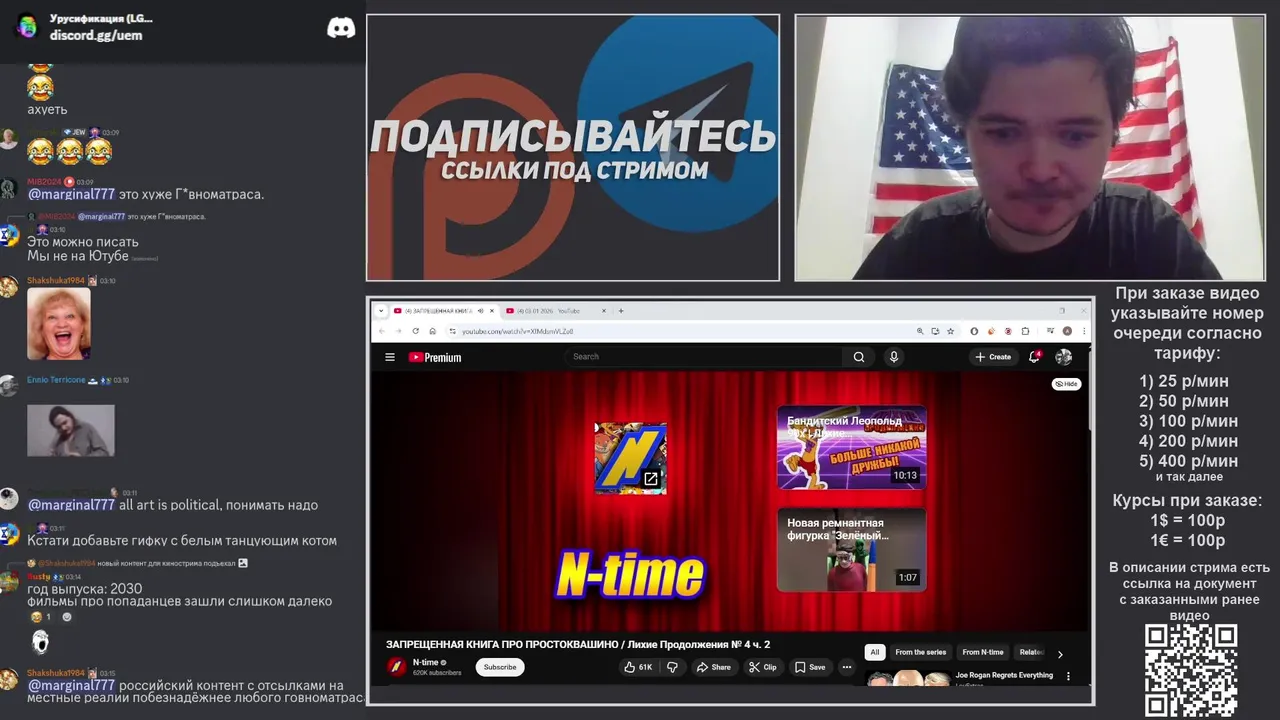Click the zoom magnifier in the address bar

click(920, 331)
